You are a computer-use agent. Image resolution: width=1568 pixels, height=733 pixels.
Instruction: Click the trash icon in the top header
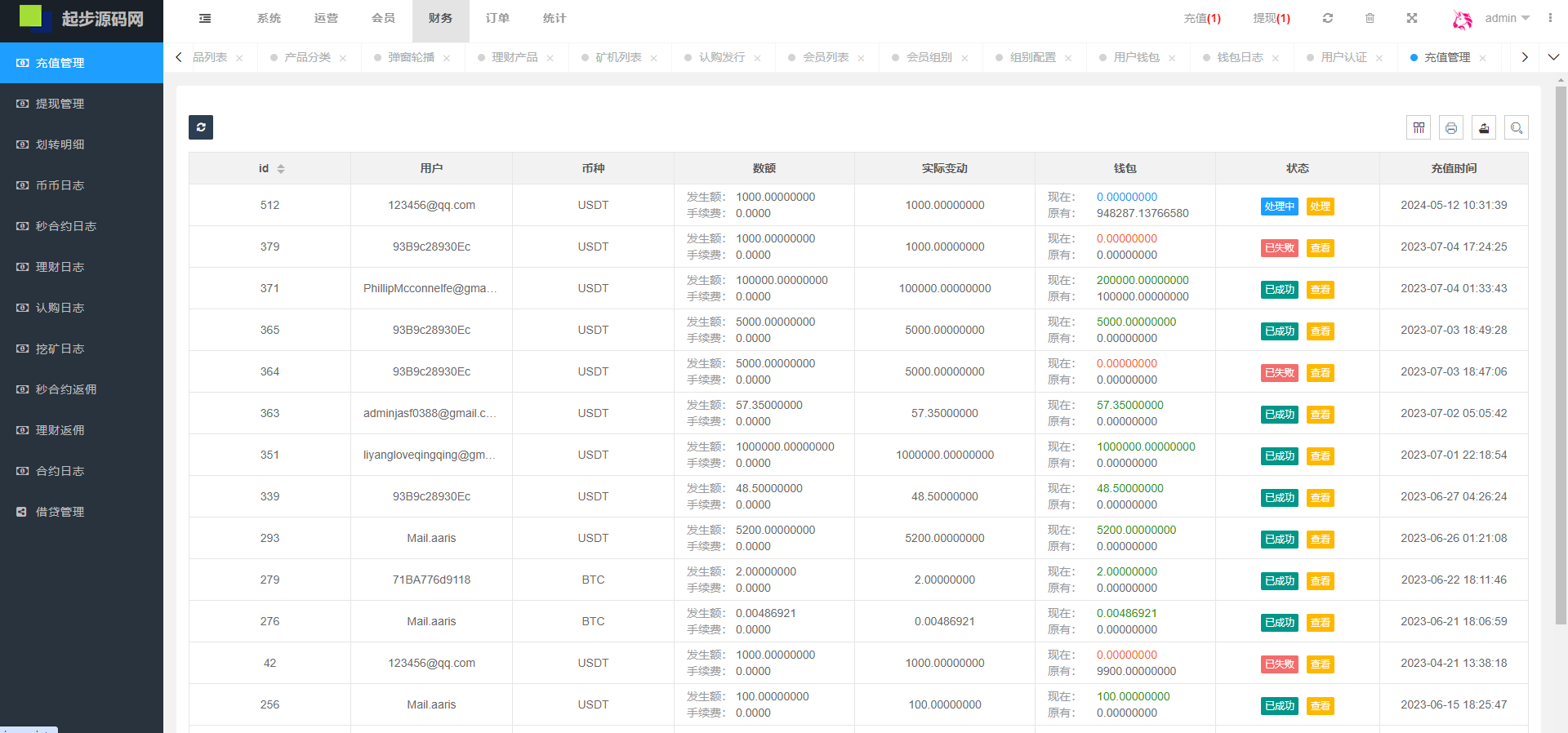click(1370, 18)
